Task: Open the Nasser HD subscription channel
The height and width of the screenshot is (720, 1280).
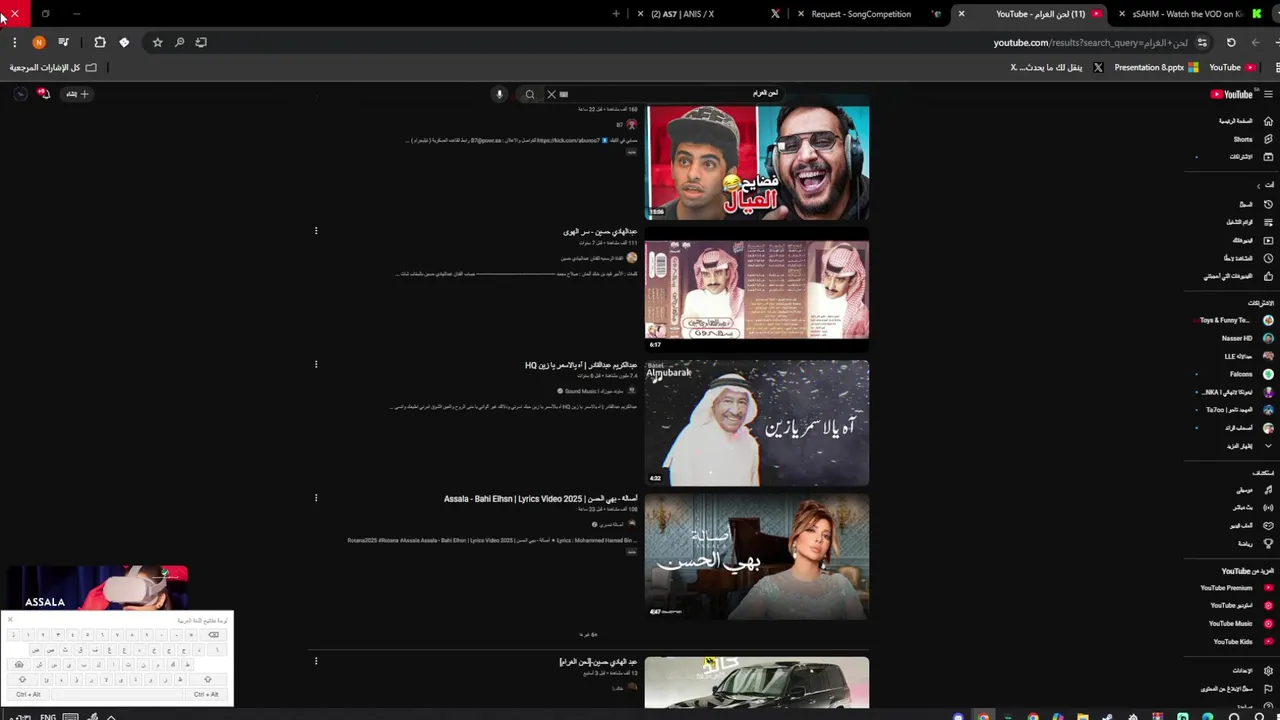Action: [1246, 338]
